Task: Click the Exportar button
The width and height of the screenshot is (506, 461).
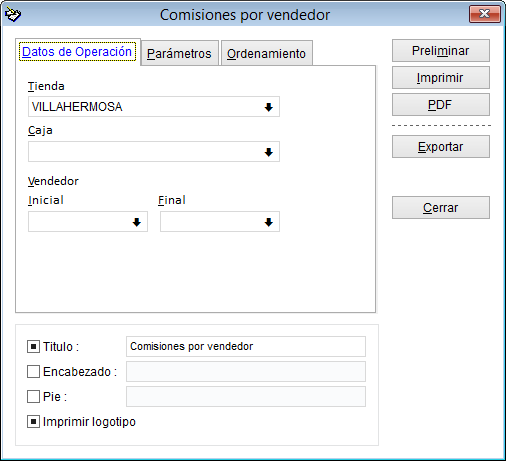Action: pyautogui.click(x=441, y=147)
